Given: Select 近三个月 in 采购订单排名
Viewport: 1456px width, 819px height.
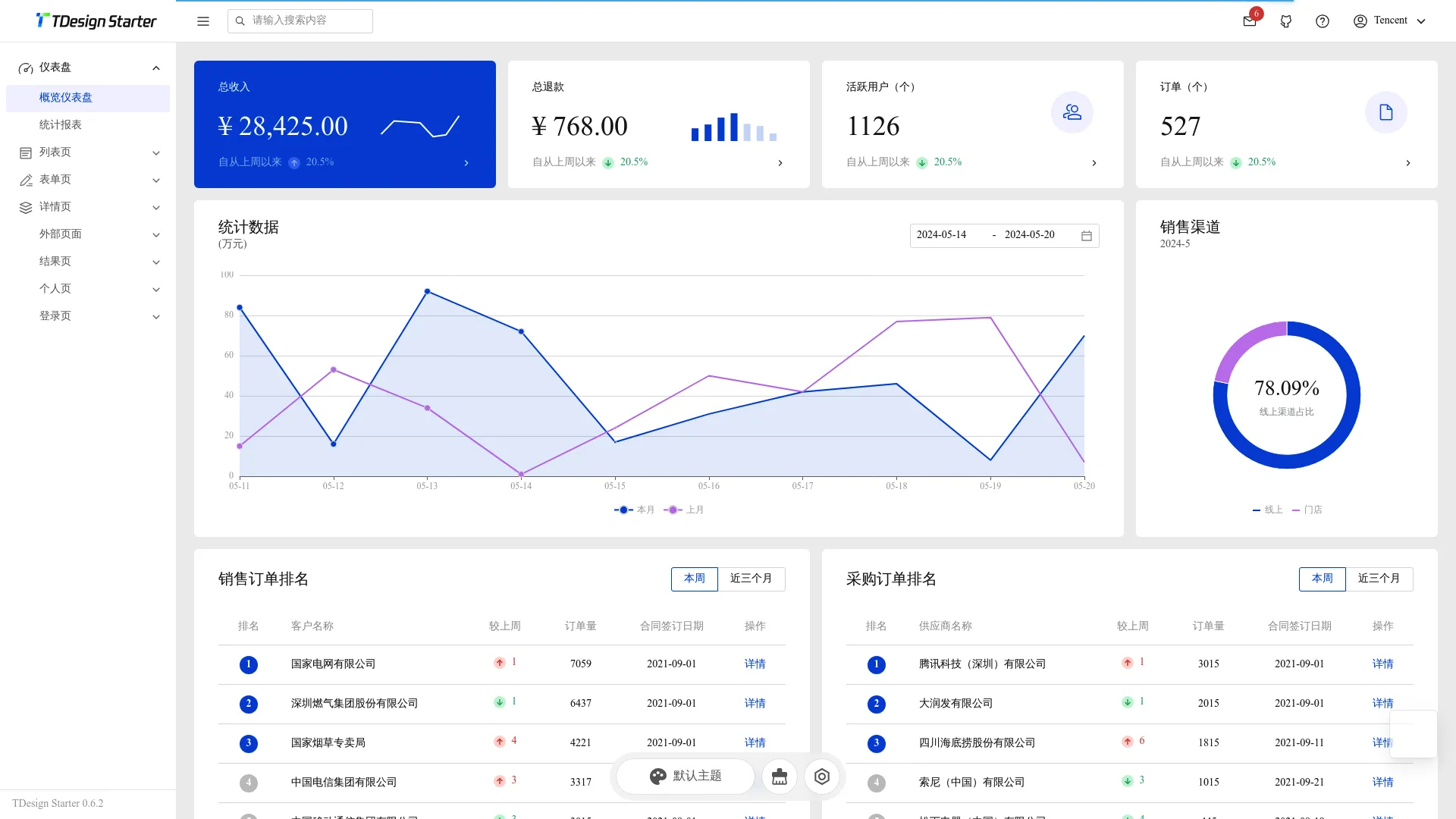Looking at the screenshot, I should [1379, 579].
